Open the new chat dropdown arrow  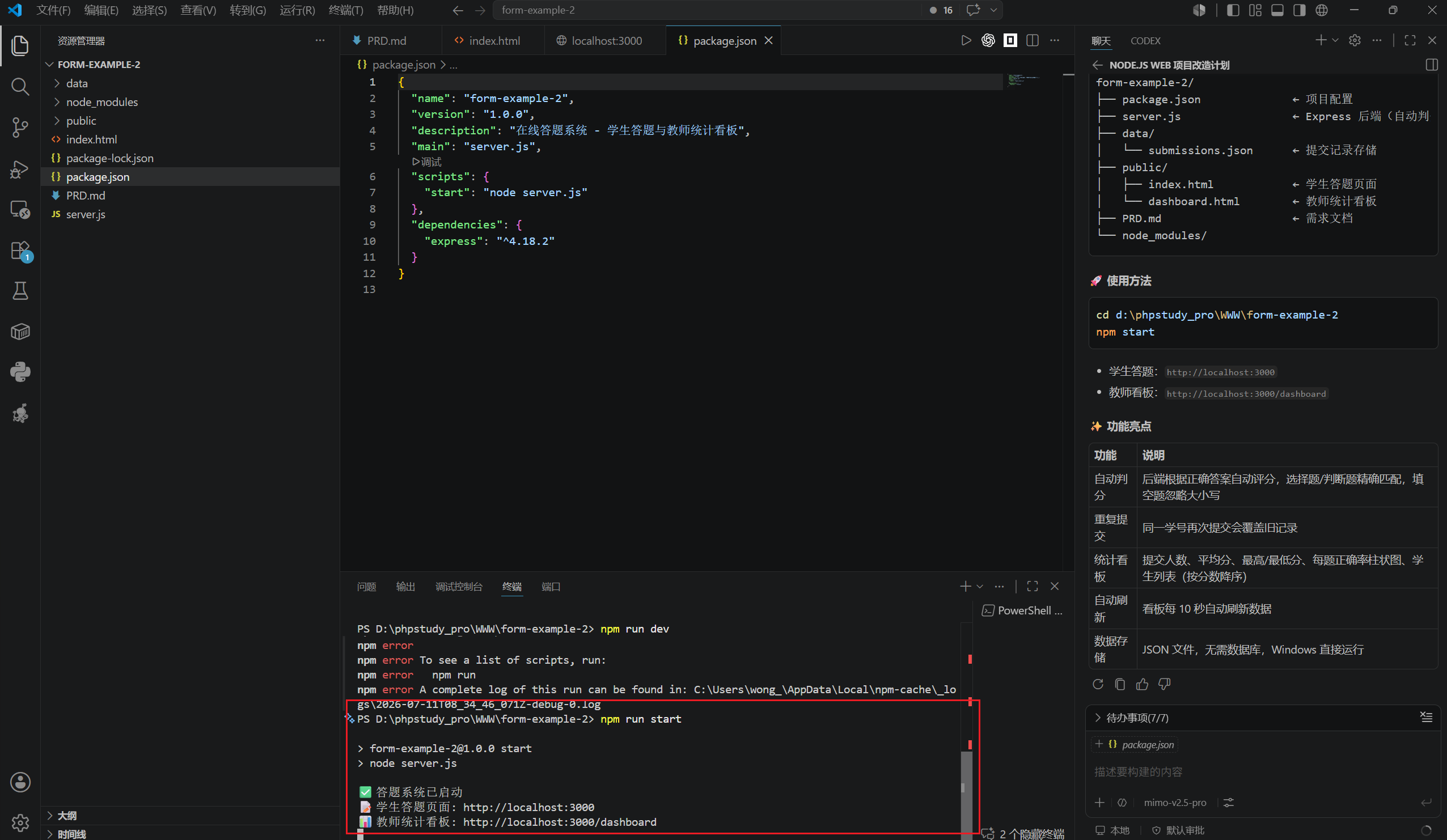[1335, 40]
